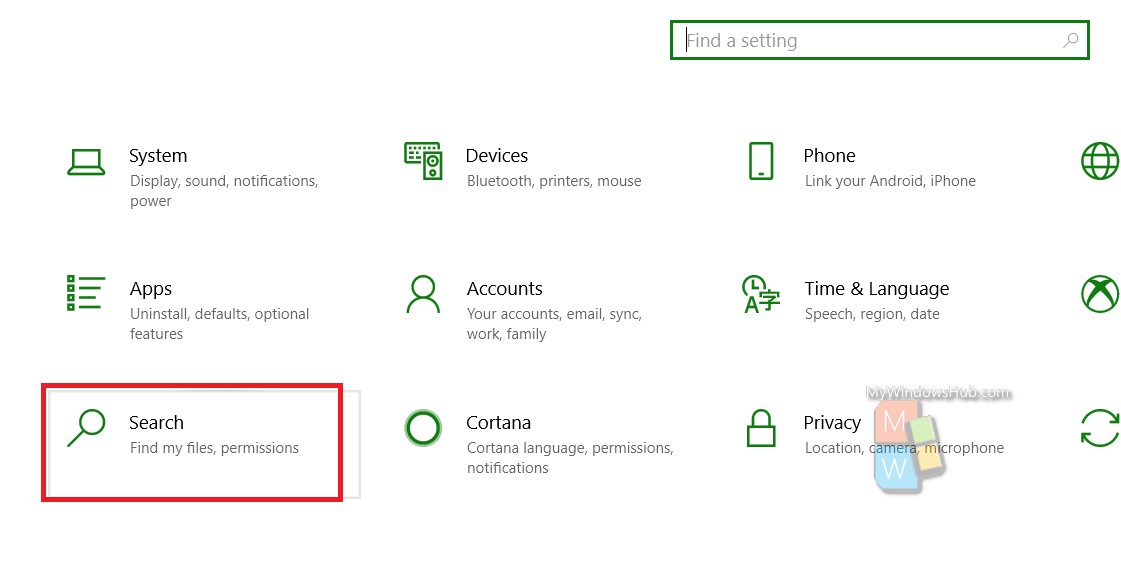Click the System laptop icon

[86, 162]
